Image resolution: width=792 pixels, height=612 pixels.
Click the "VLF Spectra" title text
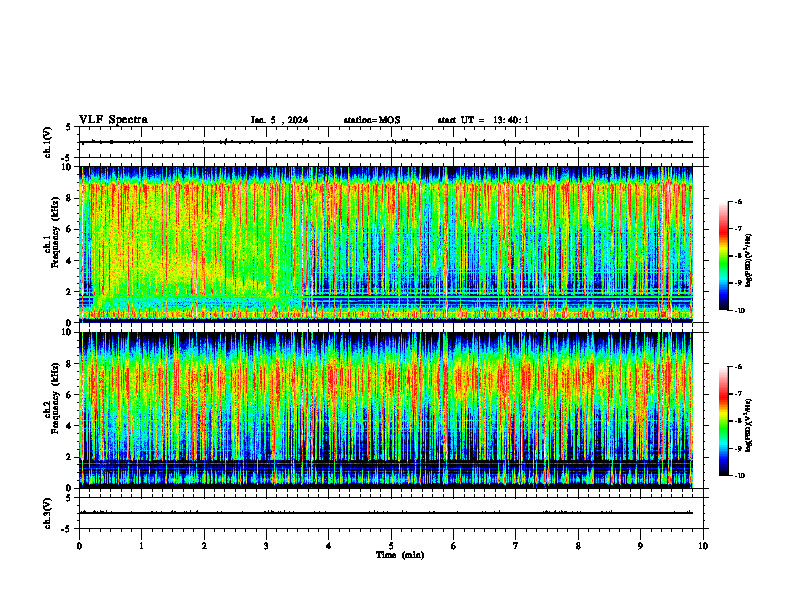click(x=113, y=120)
